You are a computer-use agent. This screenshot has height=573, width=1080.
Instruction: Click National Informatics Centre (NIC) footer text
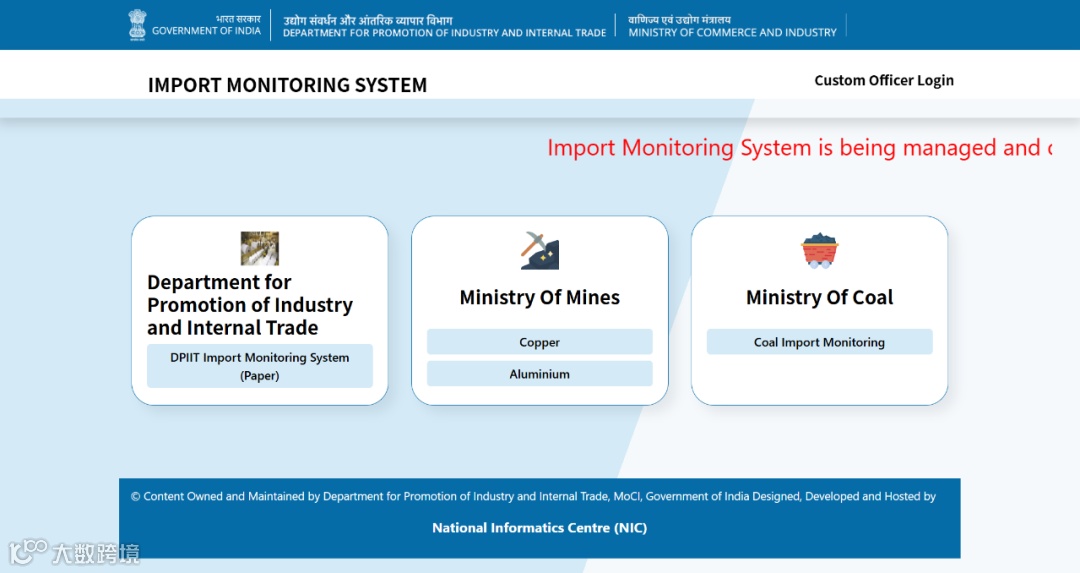tap(539, 528)
